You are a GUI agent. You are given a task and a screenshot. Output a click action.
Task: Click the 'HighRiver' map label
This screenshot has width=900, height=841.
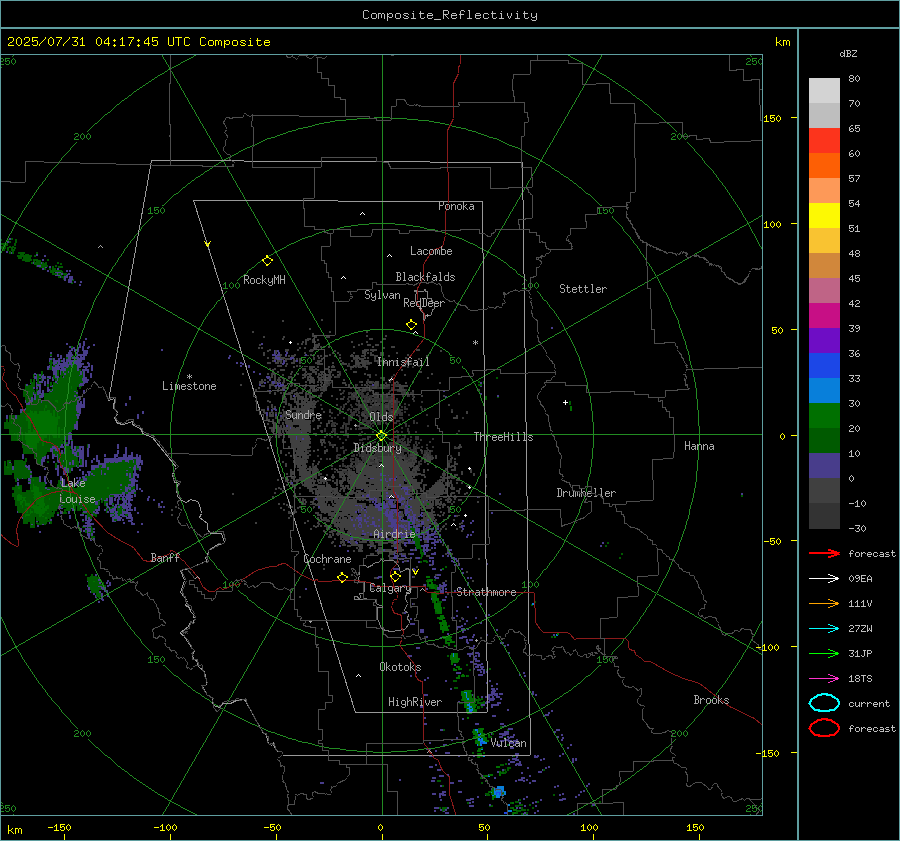click(415, 702)
